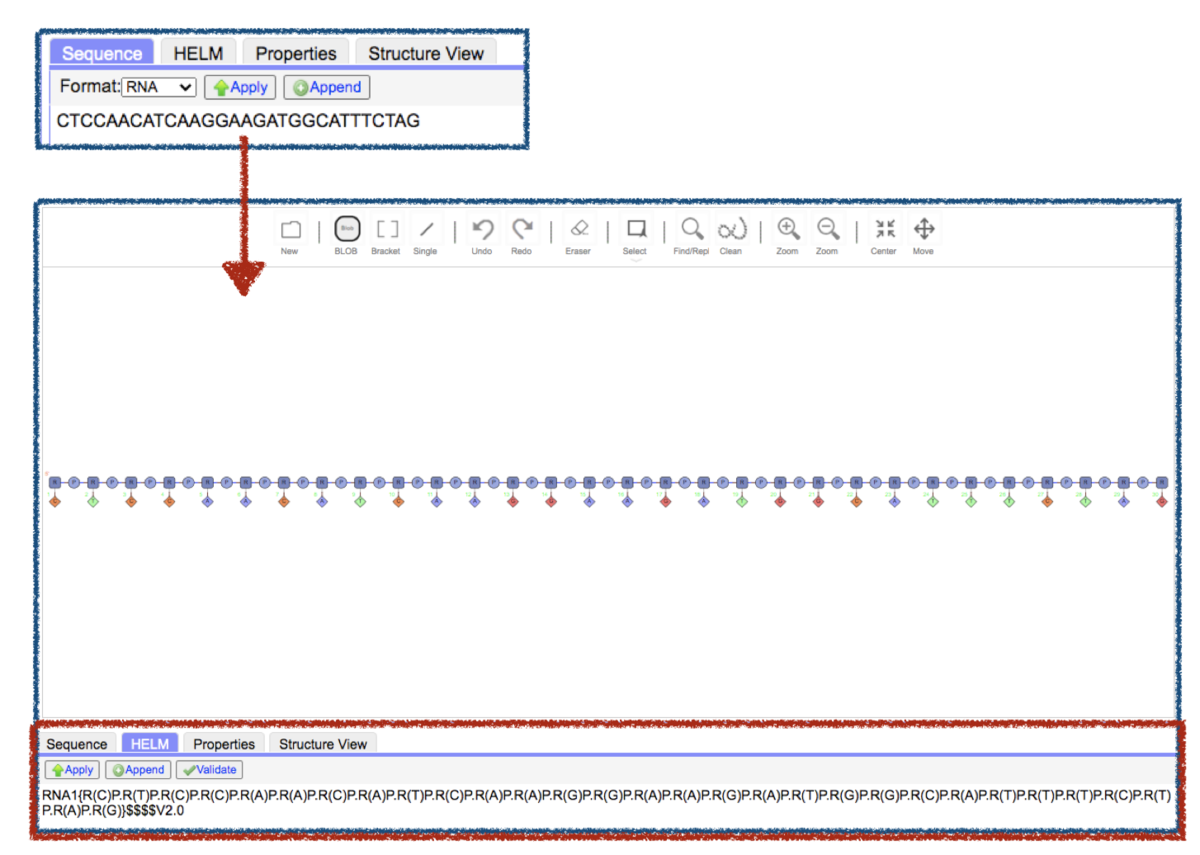This screenshot has height=855, width=1200.
Task: Select the orange C base at position 1
Action: [x=55, y=501]
